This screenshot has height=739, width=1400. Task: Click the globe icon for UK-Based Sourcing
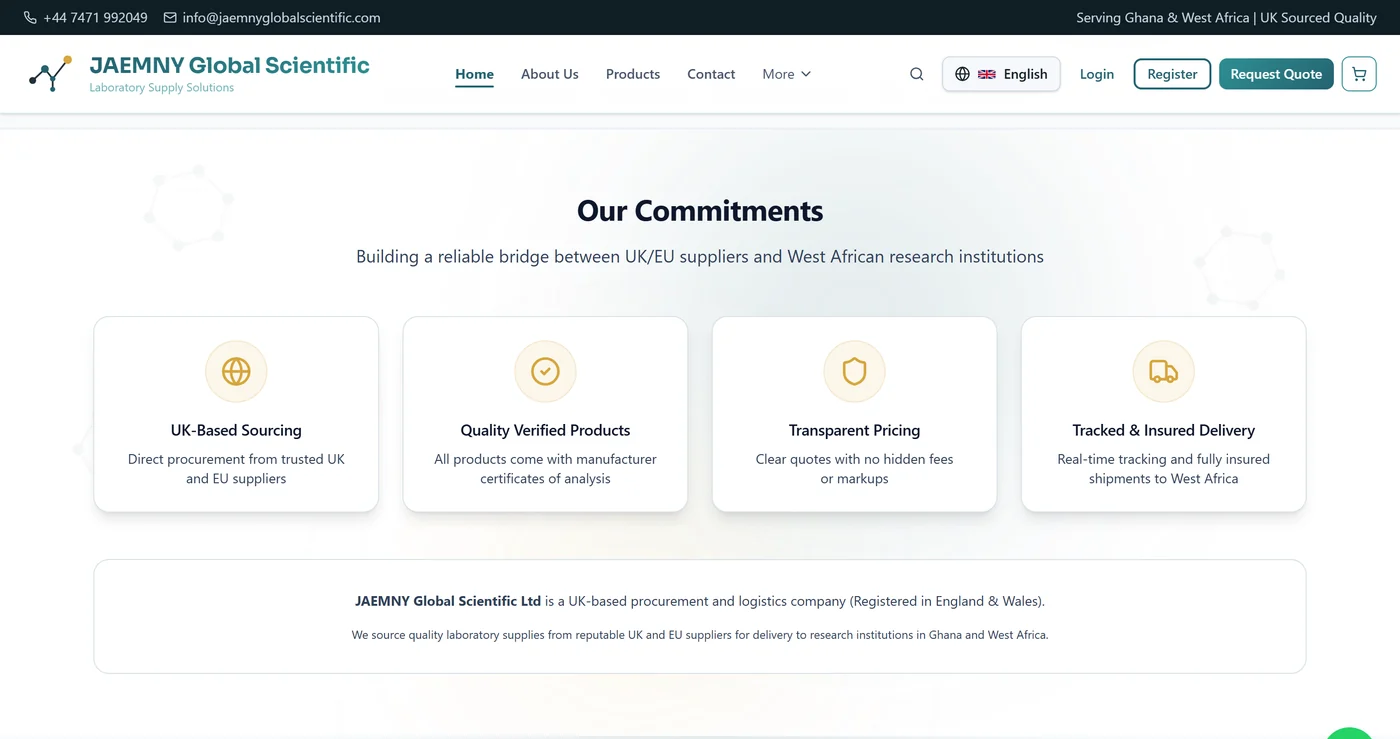236,371
